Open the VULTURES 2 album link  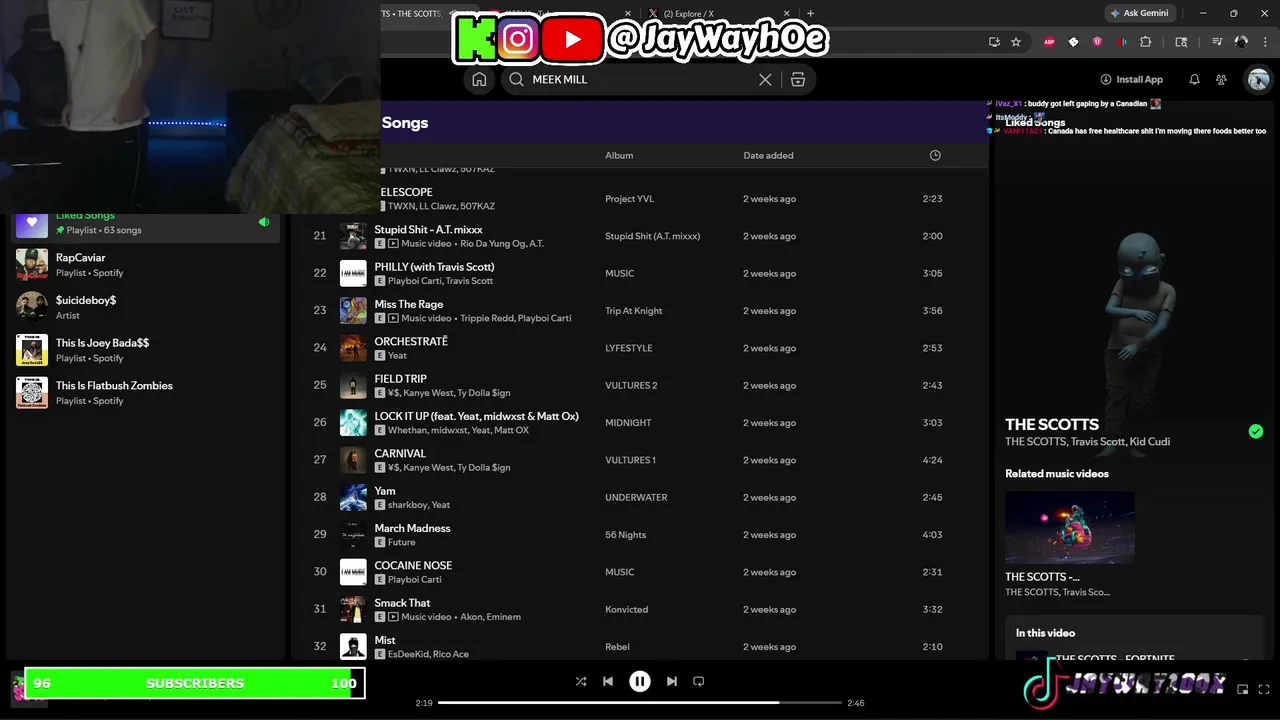click(x=631, y=385)
